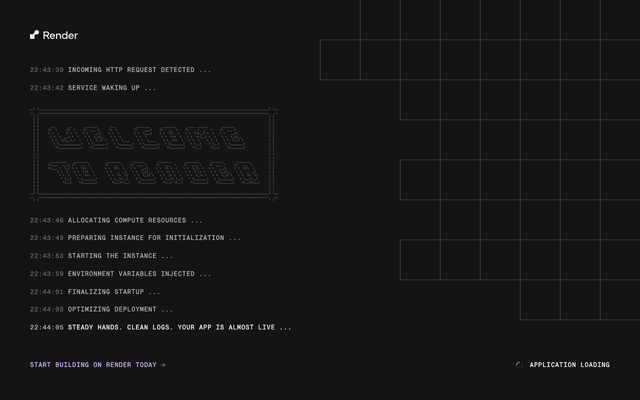Viewport: 640px width, 400px height.
Task: Click the Welcome to Render ASCII banner
Action: (x=154, y=154)
